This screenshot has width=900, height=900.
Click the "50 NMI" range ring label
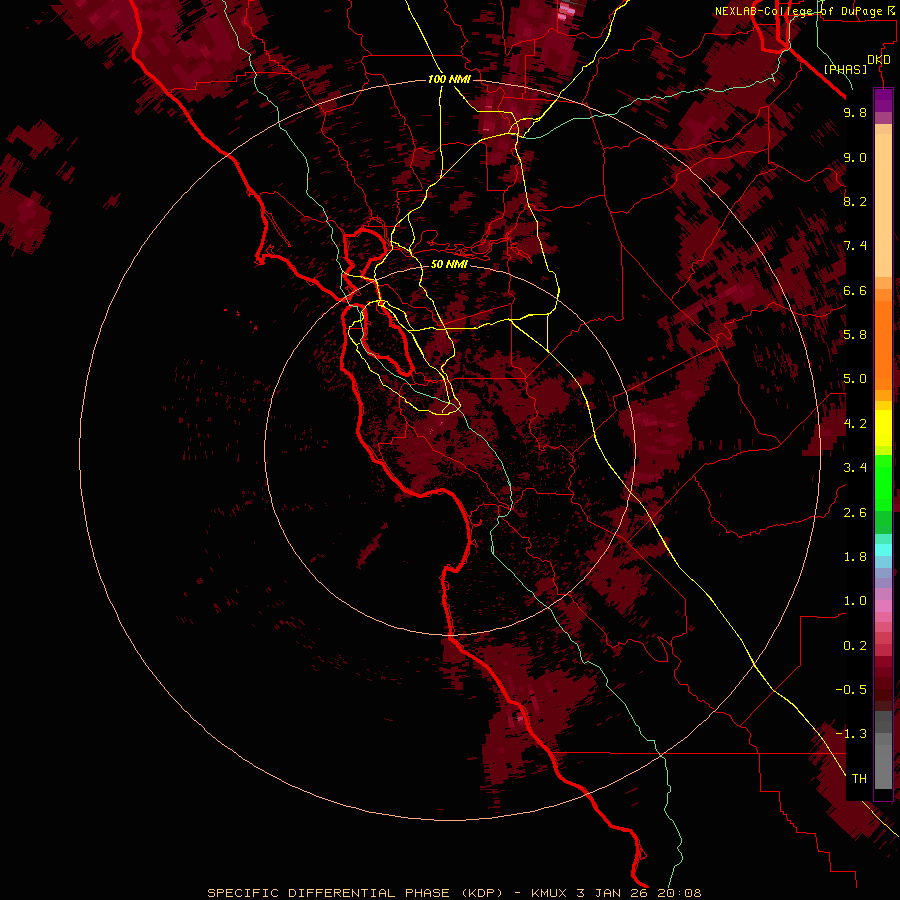449,264
